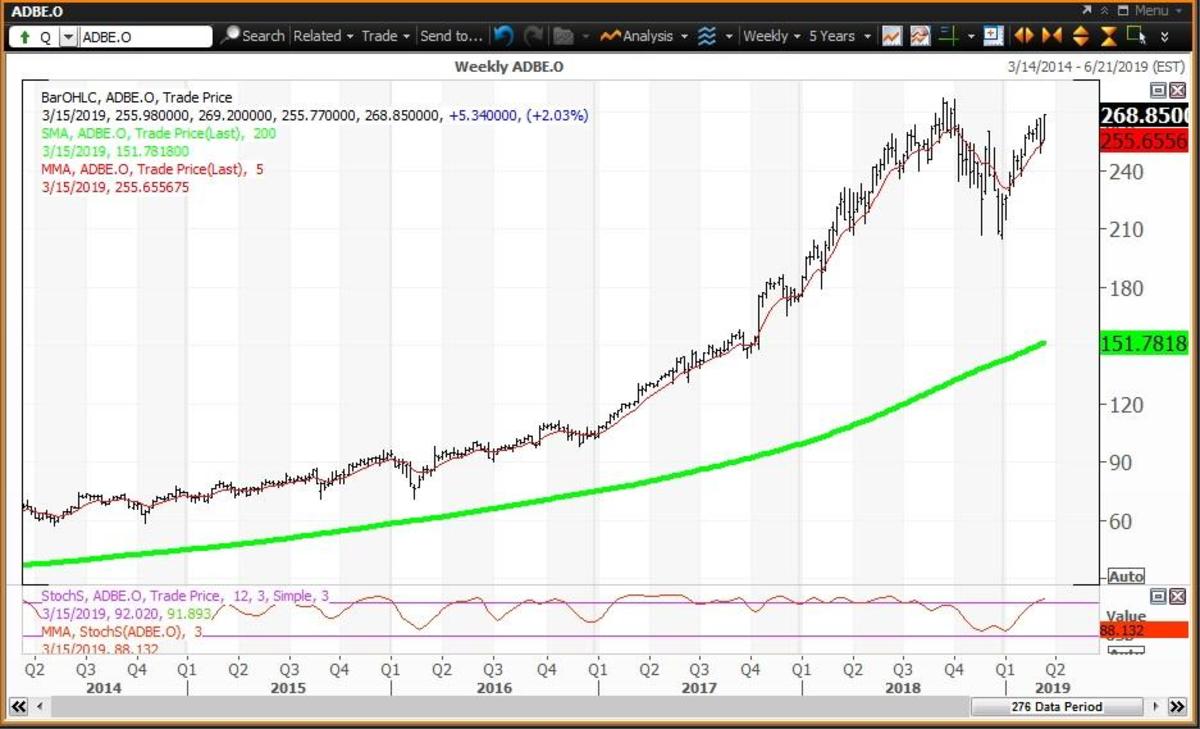The height and width of the screenshot is (729, 1200).
Task: Open the 5 Years range dropdown
Action: pyautogui.click(x=838, y=36)
